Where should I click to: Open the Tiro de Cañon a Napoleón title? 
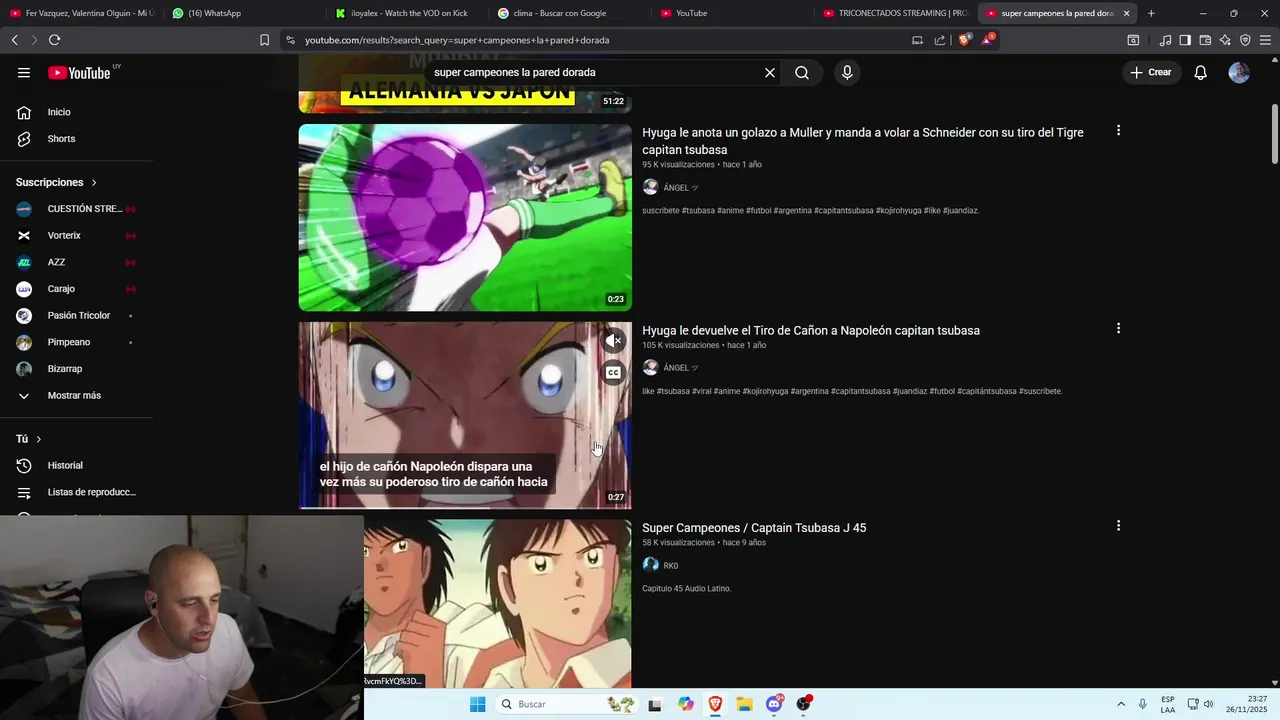[811, 330]
